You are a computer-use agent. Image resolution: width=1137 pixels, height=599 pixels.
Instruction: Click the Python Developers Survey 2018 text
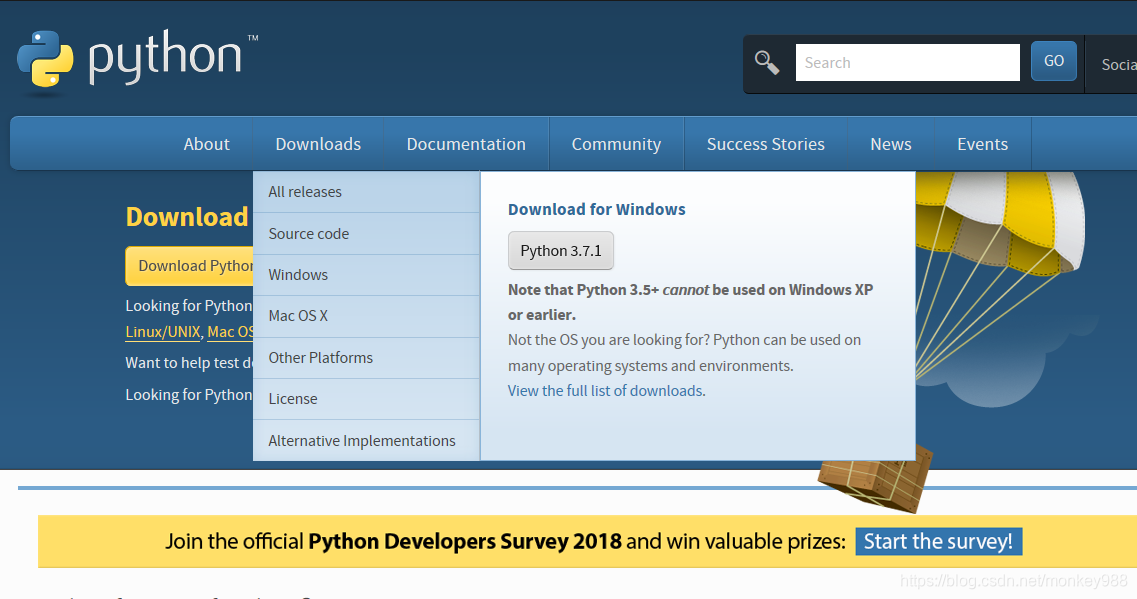pos(465,542)
